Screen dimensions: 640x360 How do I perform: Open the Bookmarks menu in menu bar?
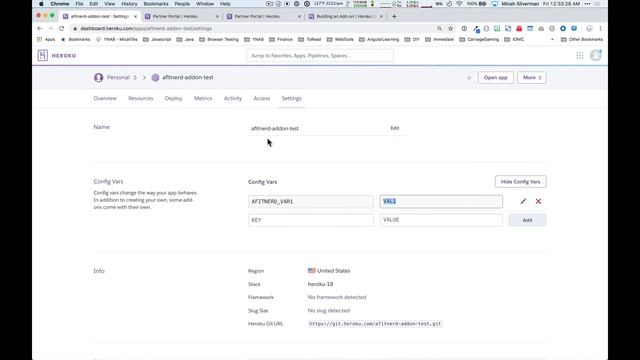tap(156, 4)
